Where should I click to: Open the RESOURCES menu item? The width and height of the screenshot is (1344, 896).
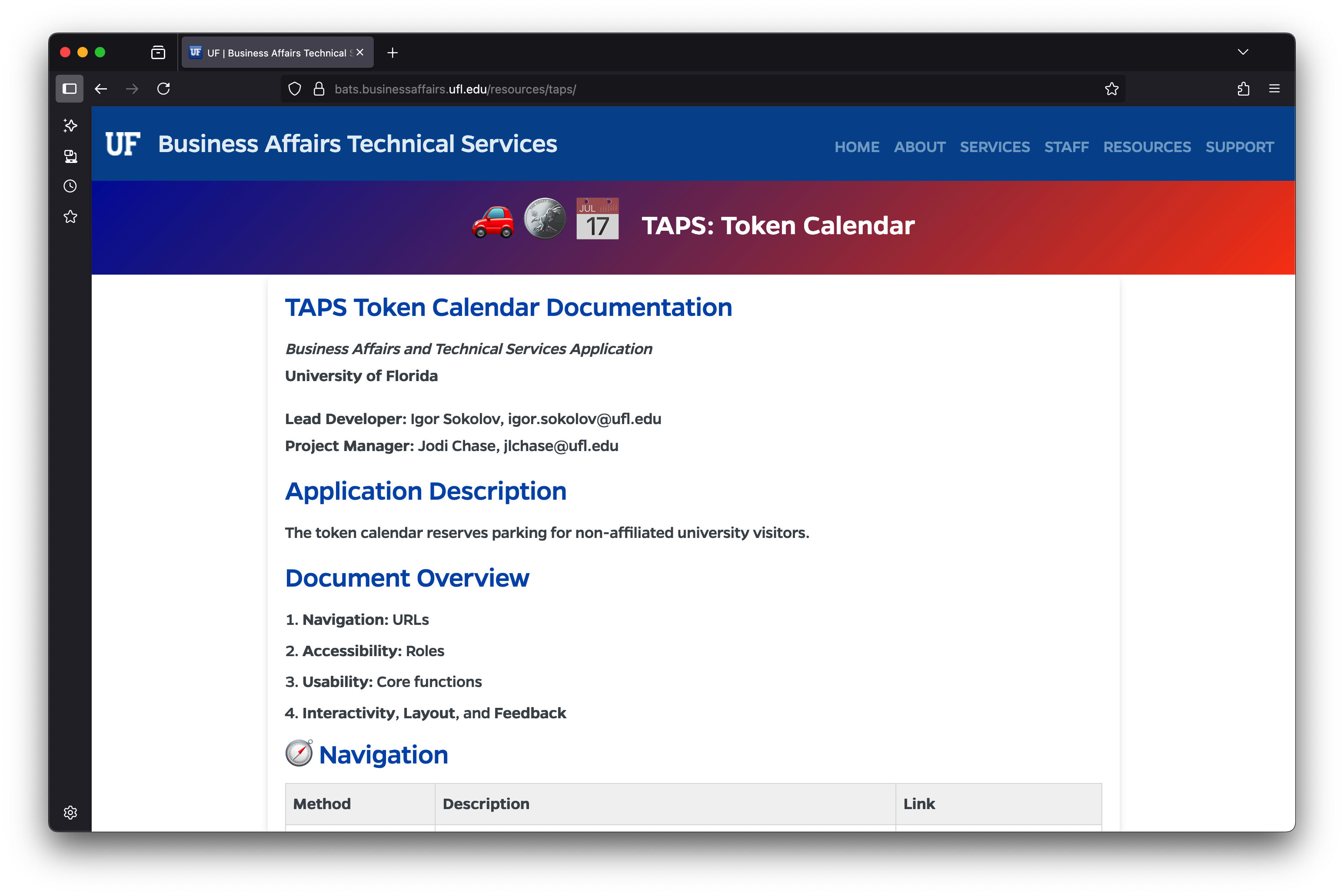pos(1147,147)
